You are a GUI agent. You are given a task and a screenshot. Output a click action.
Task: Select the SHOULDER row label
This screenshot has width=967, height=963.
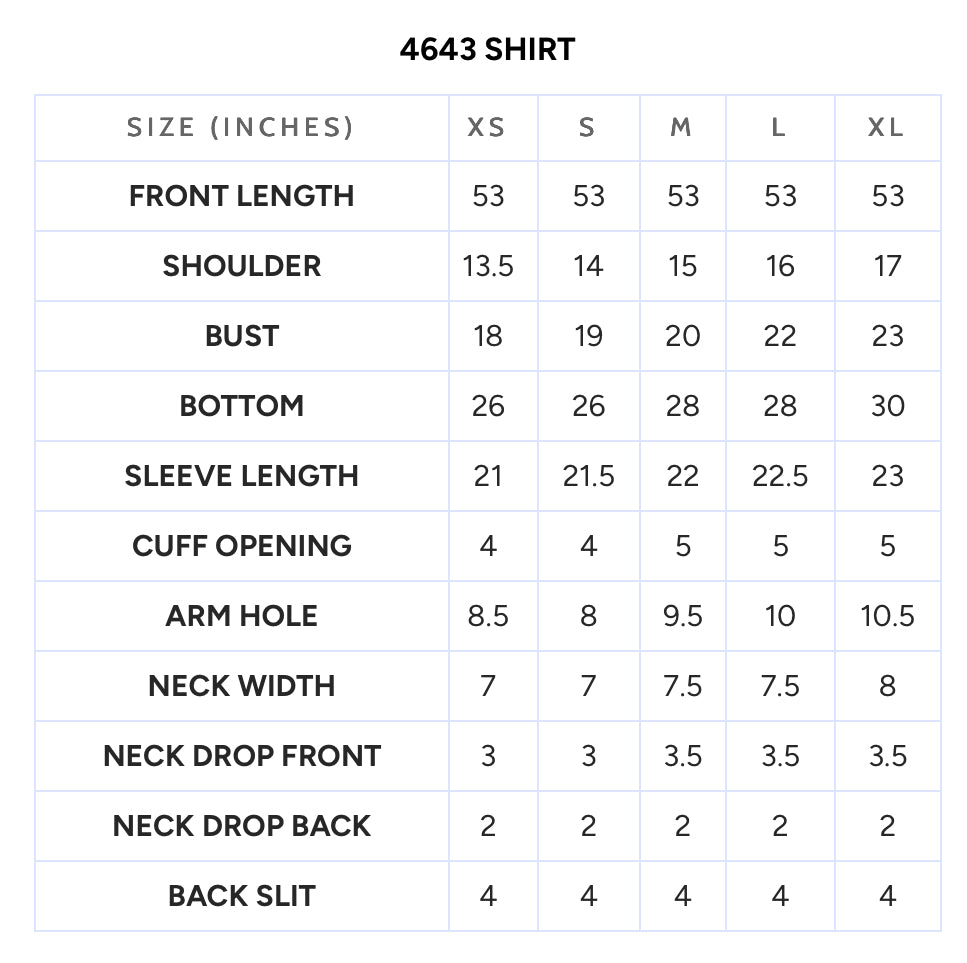242,266
